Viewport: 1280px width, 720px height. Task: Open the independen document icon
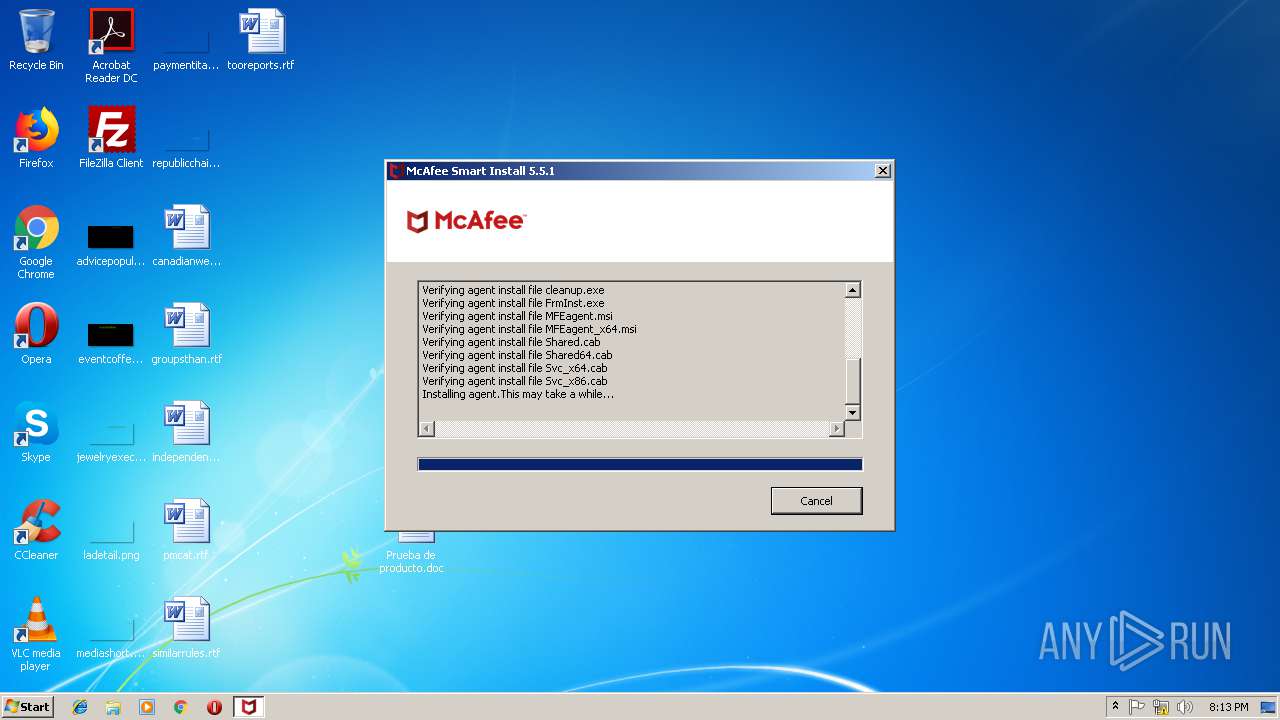186,432
